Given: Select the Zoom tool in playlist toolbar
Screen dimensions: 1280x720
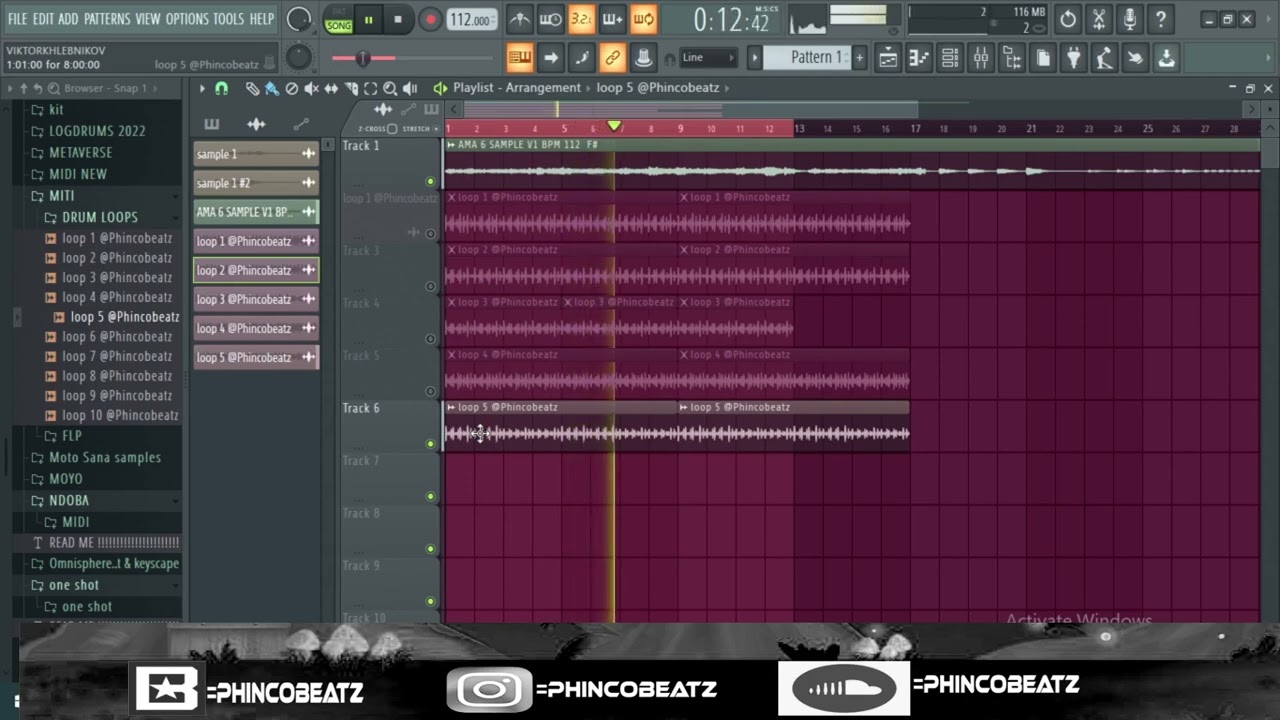Looking at the screenshot, I should coord(390,88).
